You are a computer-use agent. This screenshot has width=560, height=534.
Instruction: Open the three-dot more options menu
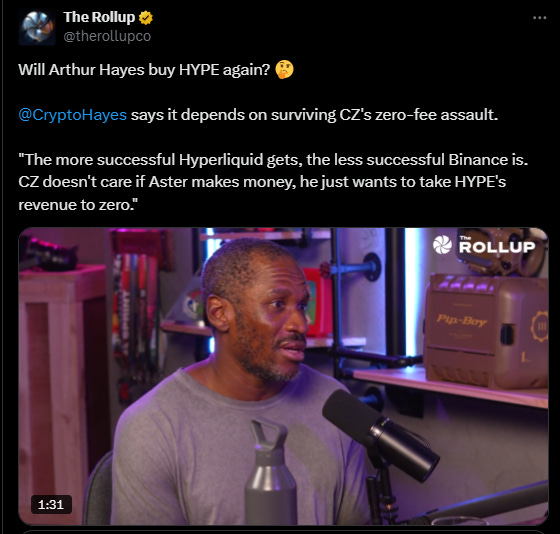pyautogui.click(x=539, y=18)
